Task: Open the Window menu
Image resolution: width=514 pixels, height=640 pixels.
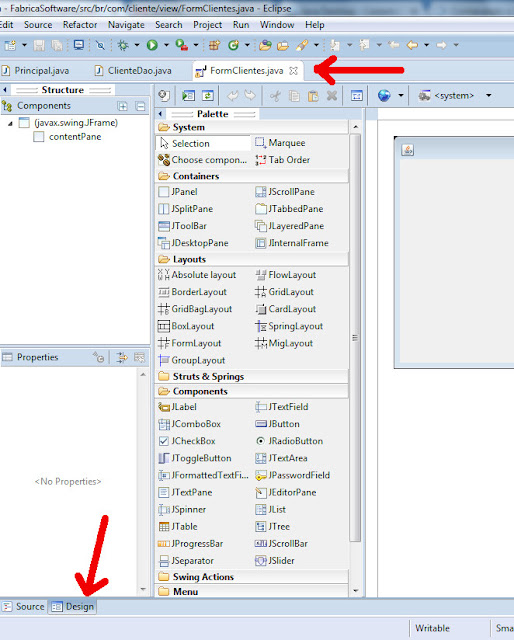Action: tap(277, 25)
